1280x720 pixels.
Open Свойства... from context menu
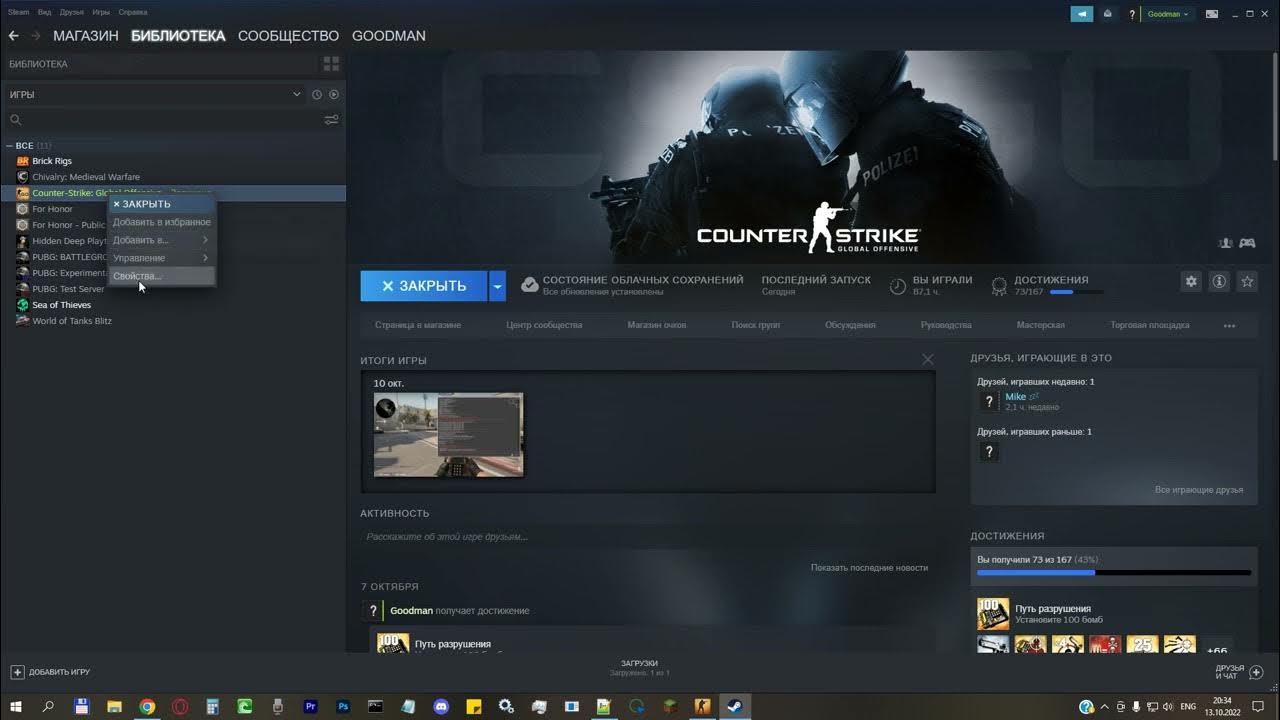pyautogui.click(x=161, y=276)
